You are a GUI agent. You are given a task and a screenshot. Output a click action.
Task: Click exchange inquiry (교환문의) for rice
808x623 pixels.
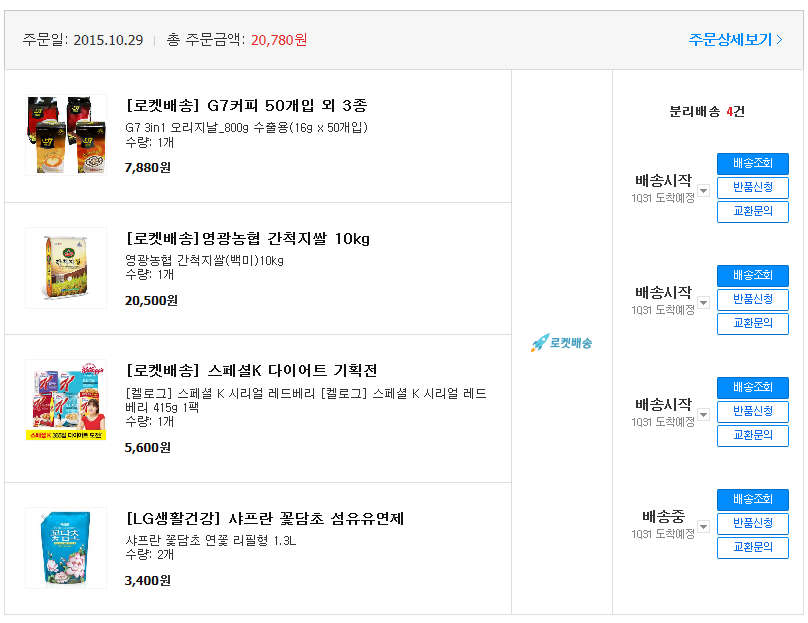tap(752, 324)
